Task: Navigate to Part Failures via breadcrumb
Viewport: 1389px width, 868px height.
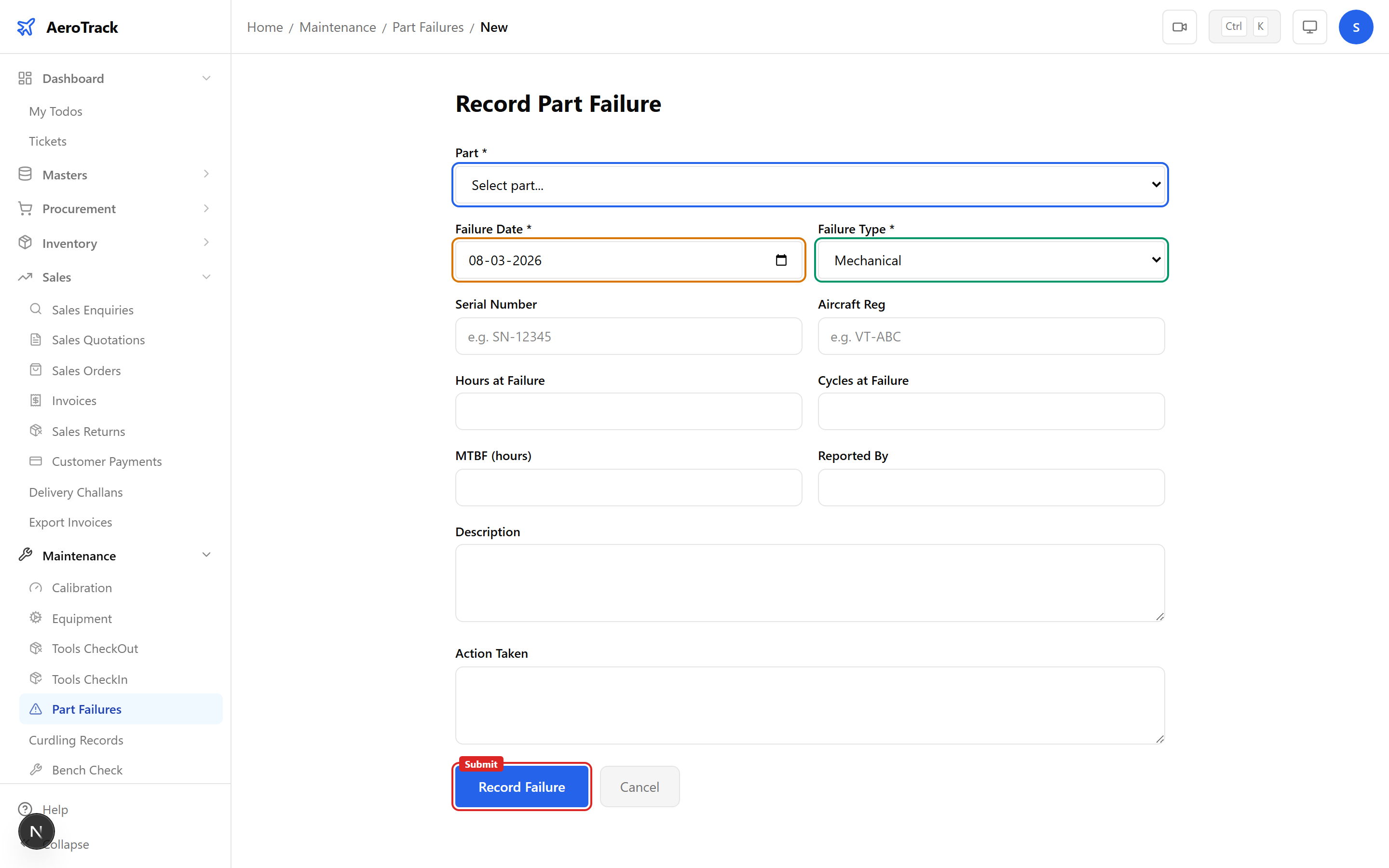Action: point(427,27)
